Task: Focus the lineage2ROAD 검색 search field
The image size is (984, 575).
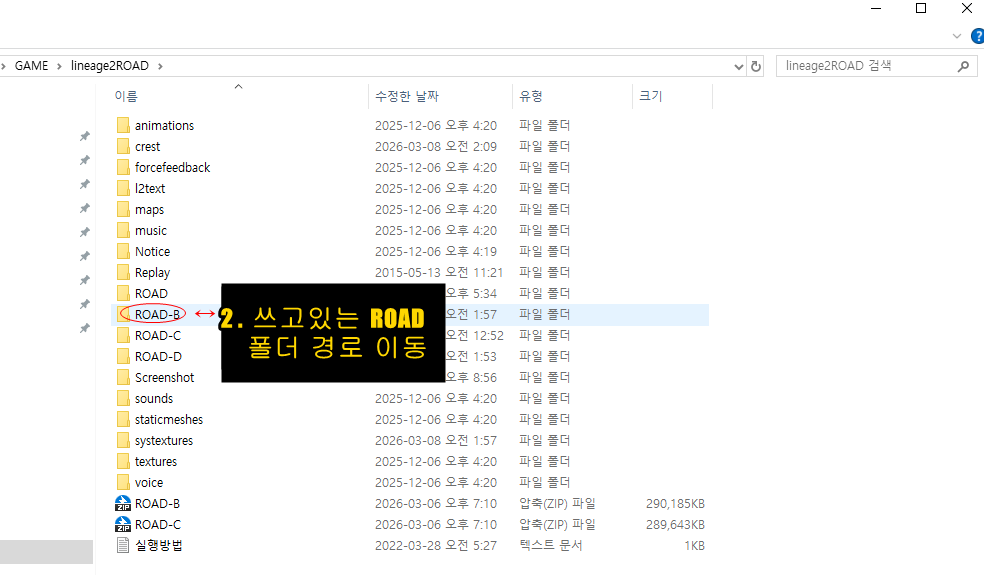Action: coord(865,66)
